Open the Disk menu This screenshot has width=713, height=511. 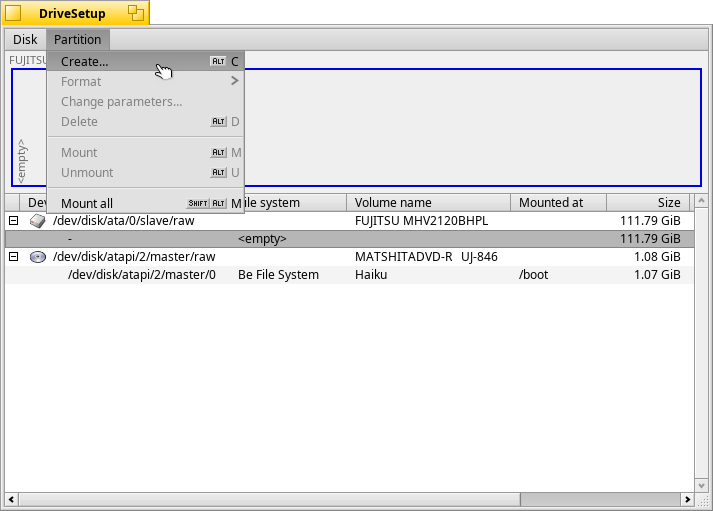pos(25,40)
